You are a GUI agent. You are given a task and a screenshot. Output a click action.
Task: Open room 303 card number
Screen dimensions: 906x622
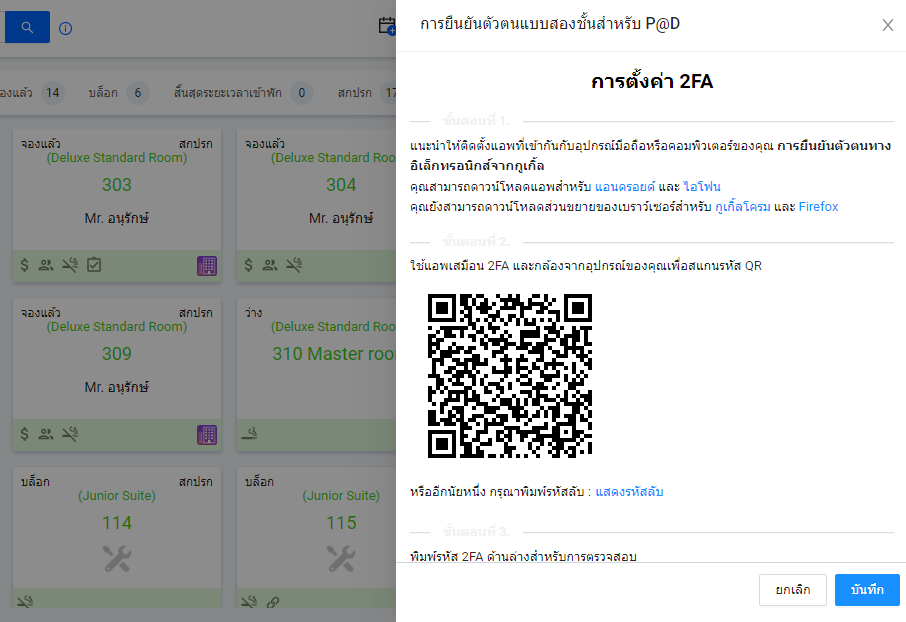click(x=117, y=185)
